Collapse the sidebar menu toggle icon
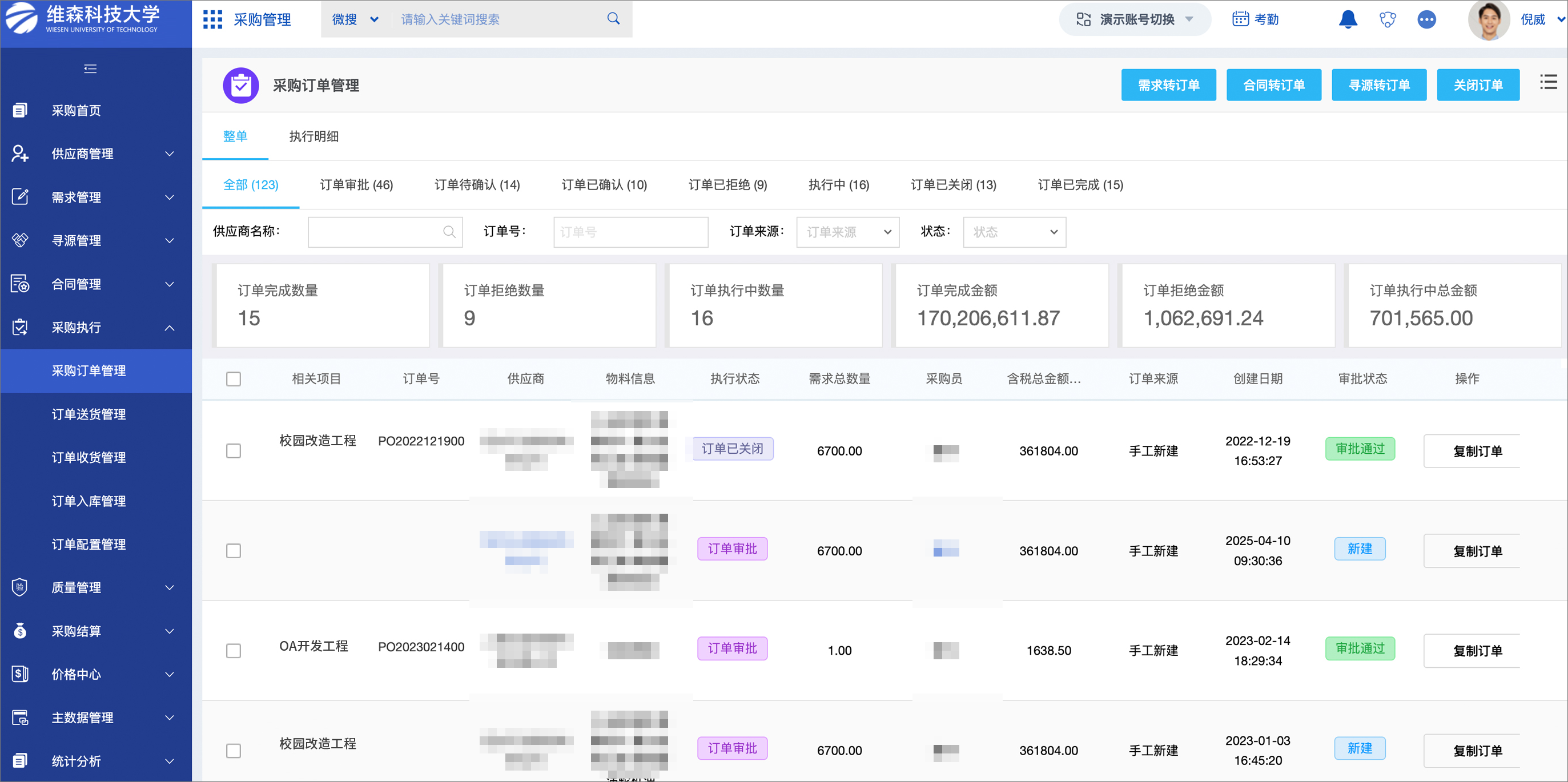The image size is (1568, 782). point(90,68)
